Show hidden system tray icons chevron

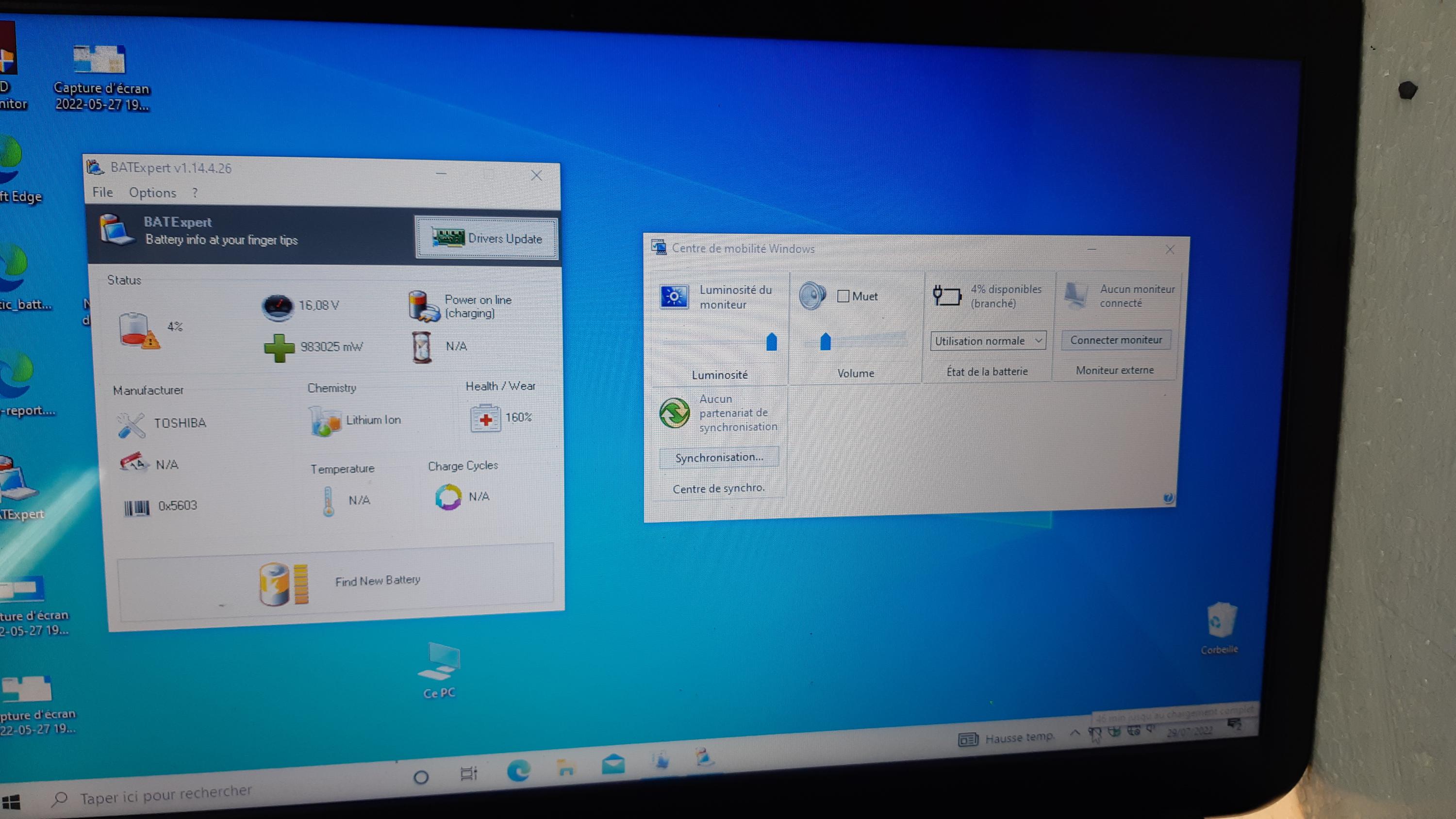tap(1075, 733)
